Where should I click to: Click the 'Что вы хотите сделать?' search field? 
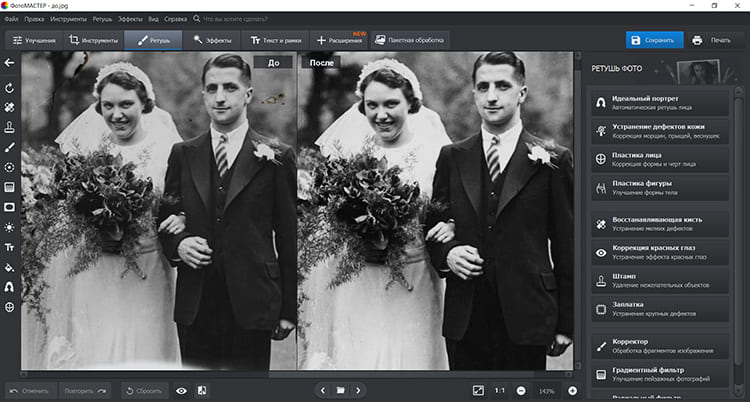[235, 19]
